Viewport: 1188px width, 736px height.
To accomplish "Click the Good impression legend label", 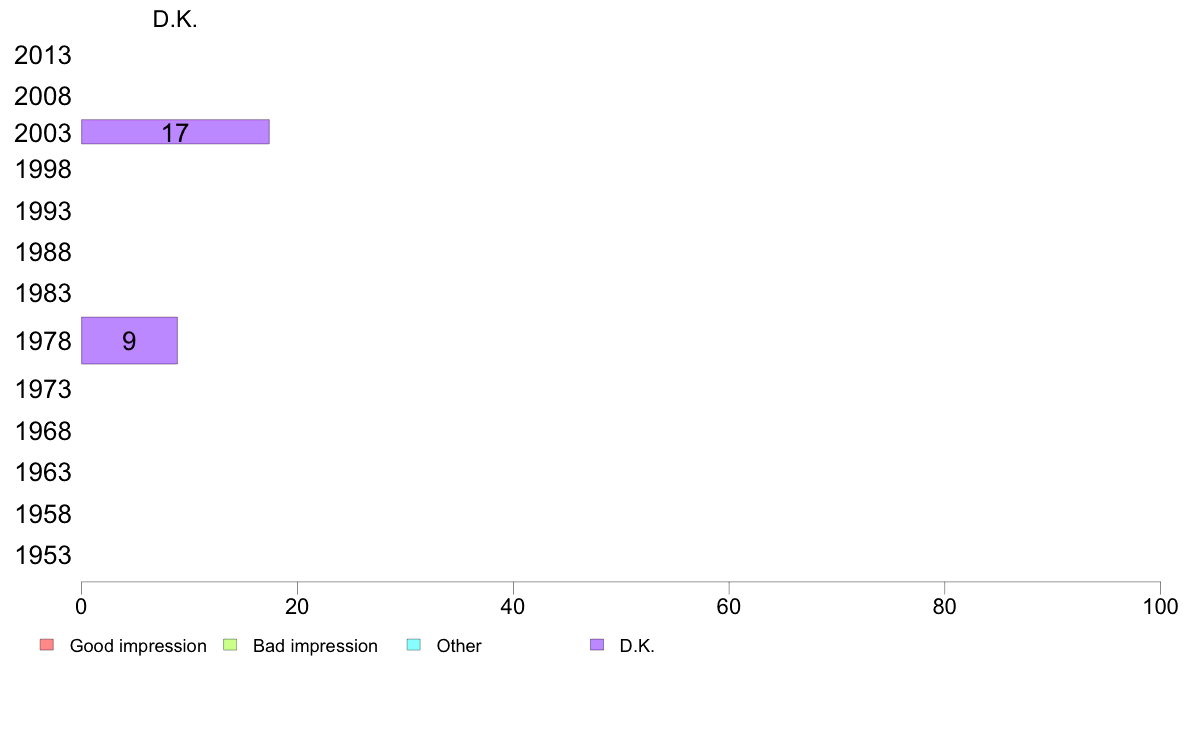I will click(x=138, y=646).
